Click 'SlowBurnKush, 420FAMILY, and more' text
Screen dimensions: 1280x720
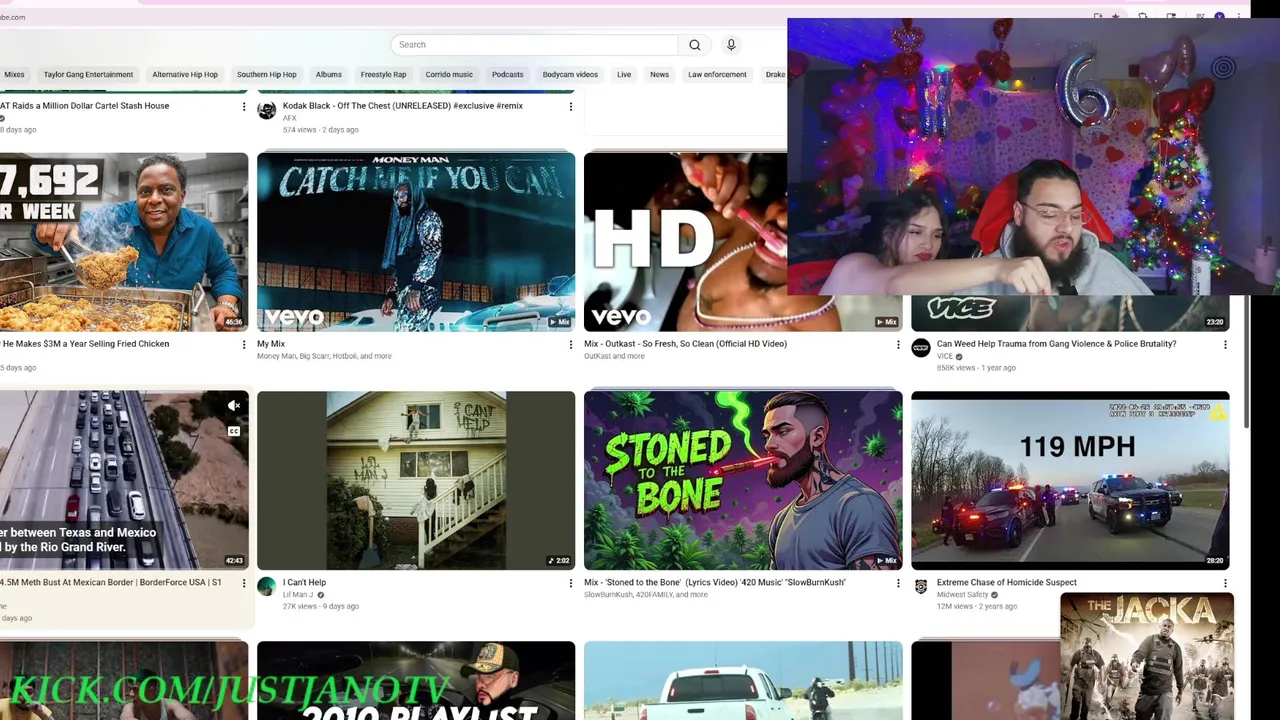646,595
